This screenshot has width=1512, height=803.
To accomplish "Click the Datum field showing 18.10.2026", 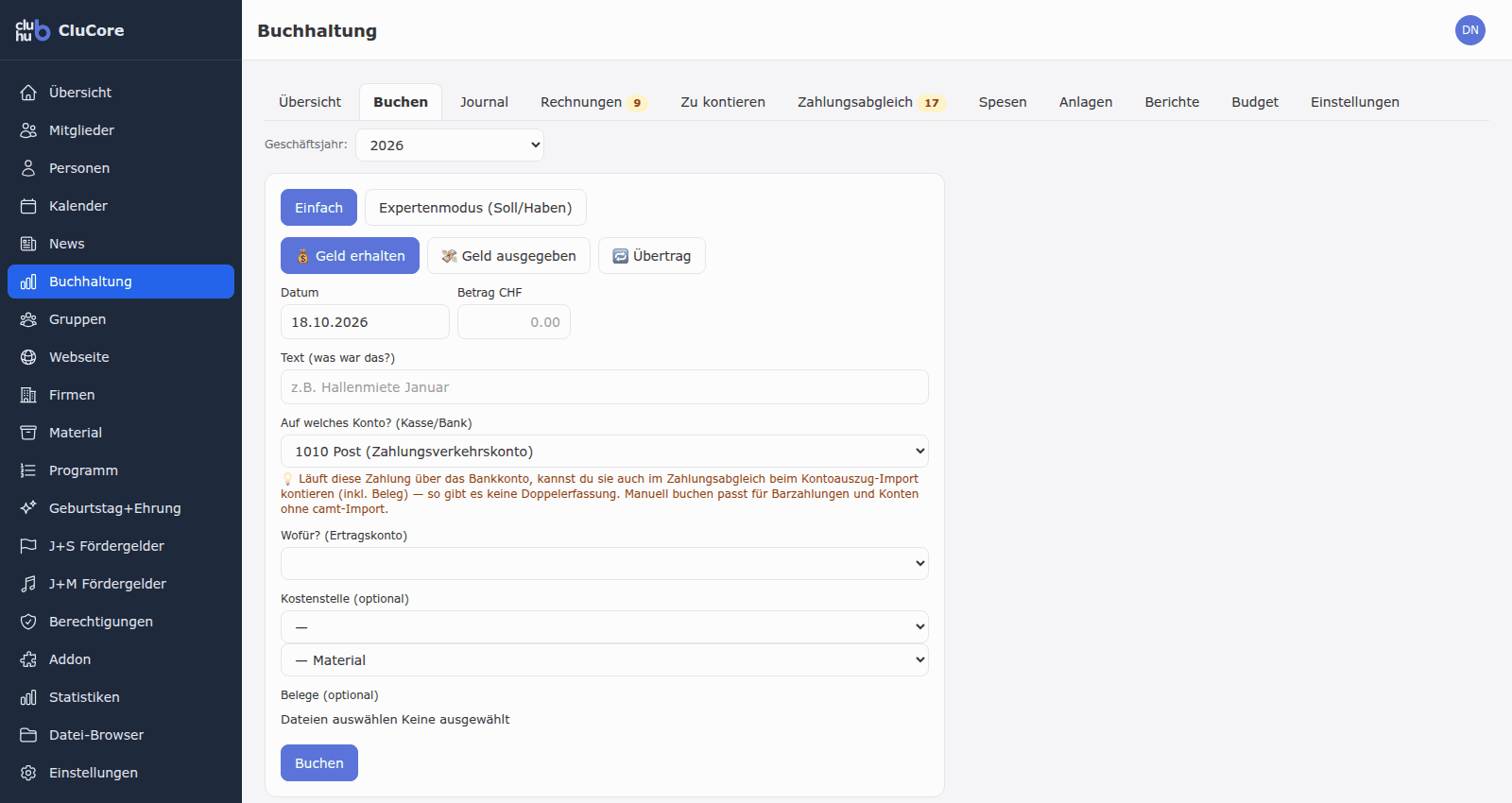I will pyautogui.click(x=365, y=322).
